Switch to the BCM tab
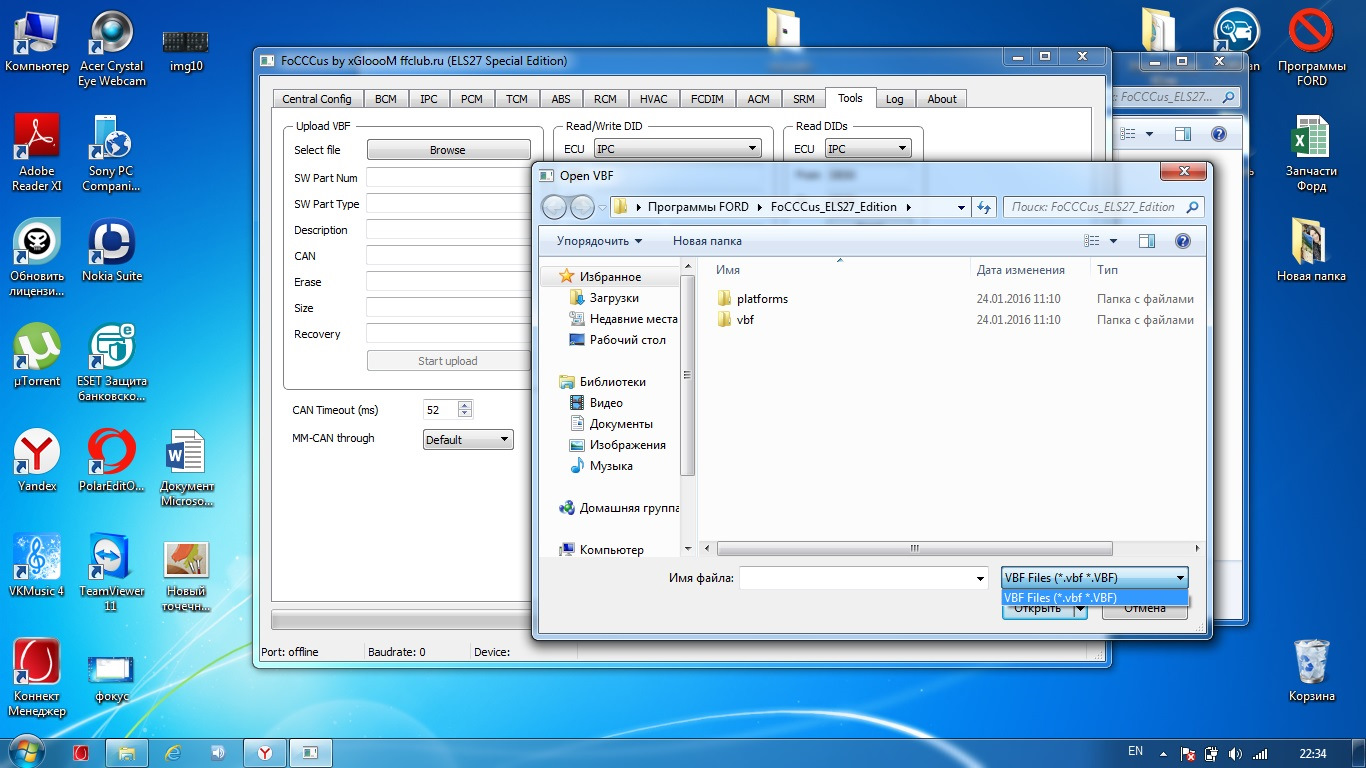Image resolution: width=1366 pixels, height=768 pixels. [x=385, y=99]
